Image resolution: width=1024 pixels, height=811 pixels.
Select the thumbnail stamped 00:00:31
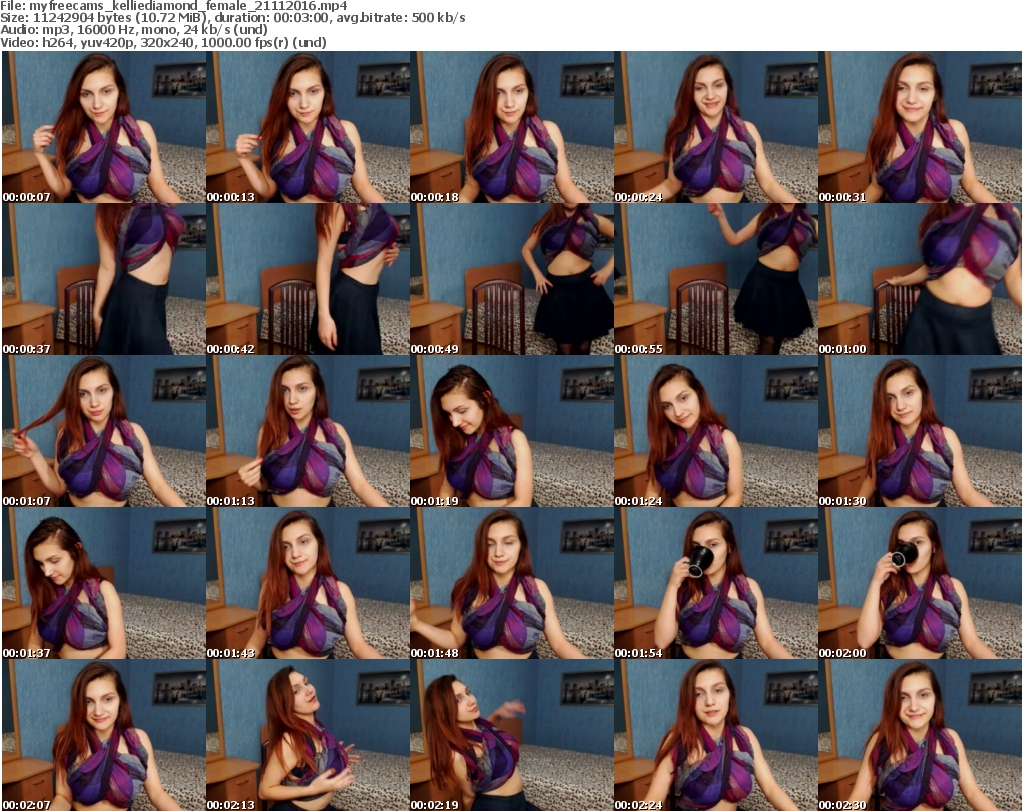tap(920, 127)
